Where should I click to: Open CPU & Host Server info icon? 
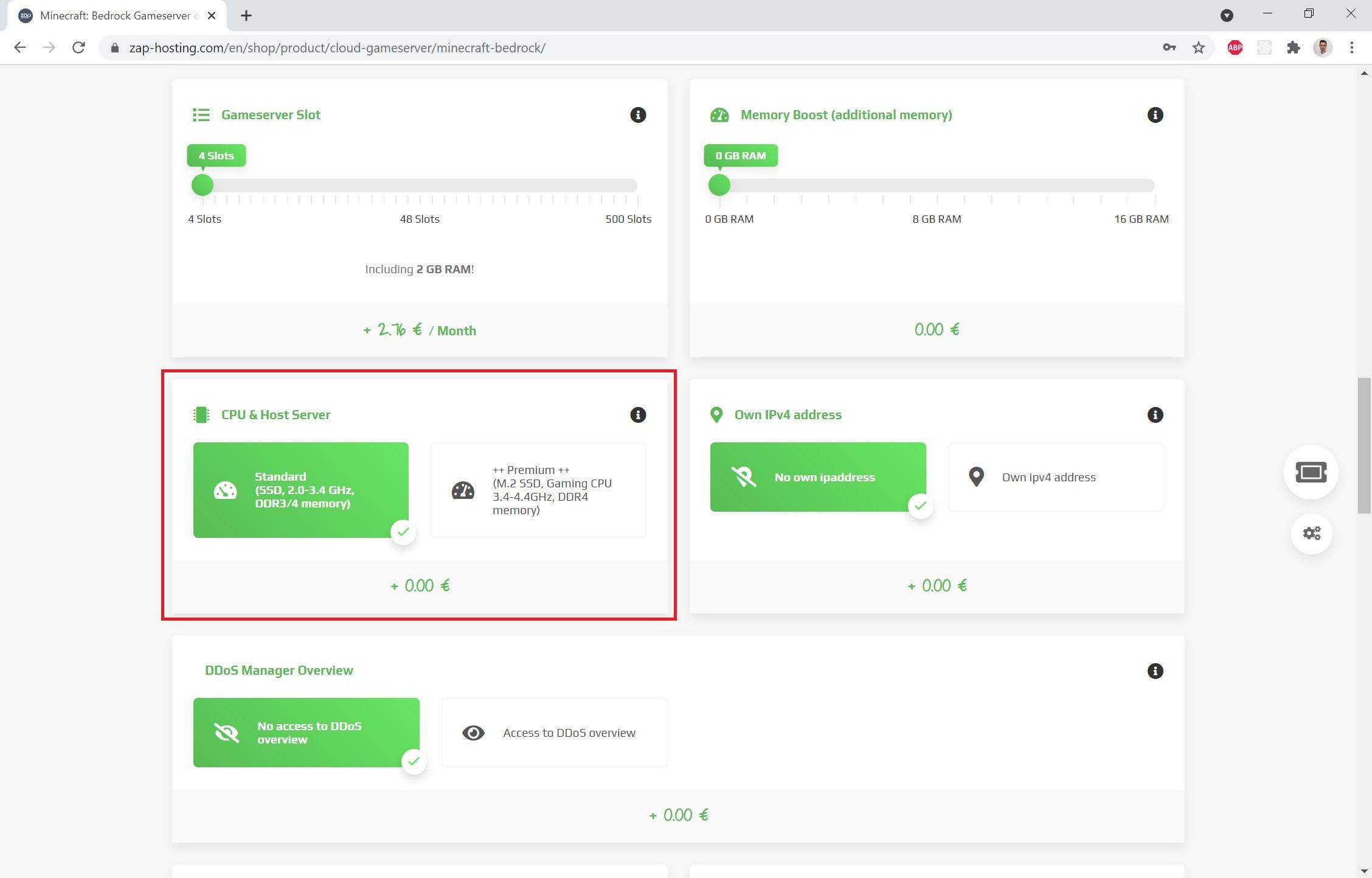pyautogui.click(x=637, y=415)
